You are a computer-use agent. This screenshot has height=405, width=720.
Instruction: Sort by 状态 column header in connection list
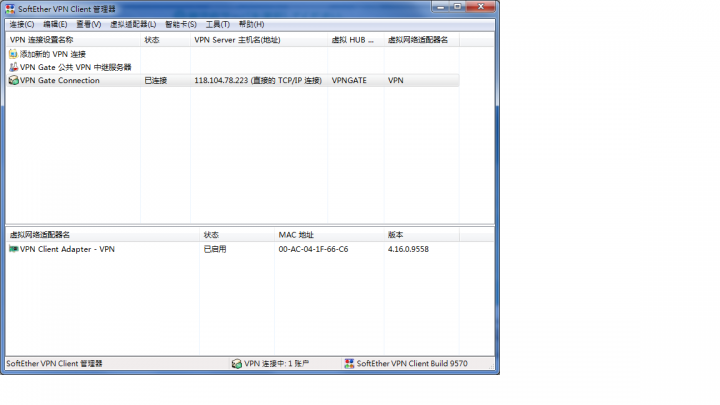(165, 40)
